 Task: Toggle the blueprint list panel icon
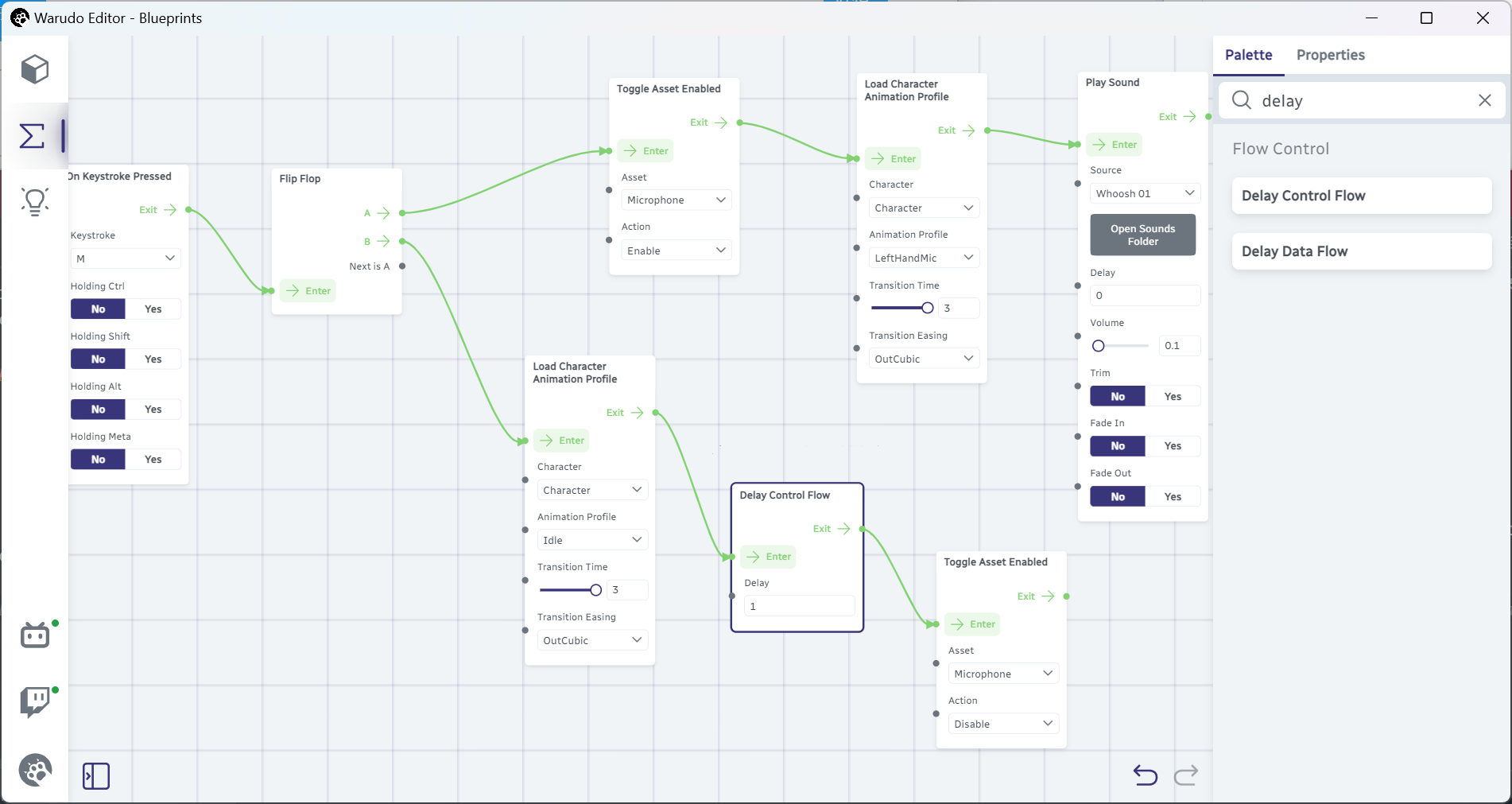(x=96, y=775)
